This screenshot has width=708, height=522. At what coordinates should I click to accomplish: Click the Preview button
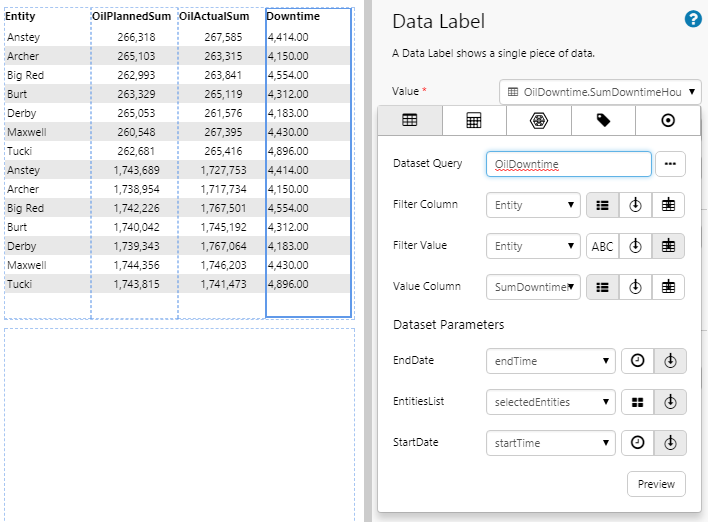point(656,484)
